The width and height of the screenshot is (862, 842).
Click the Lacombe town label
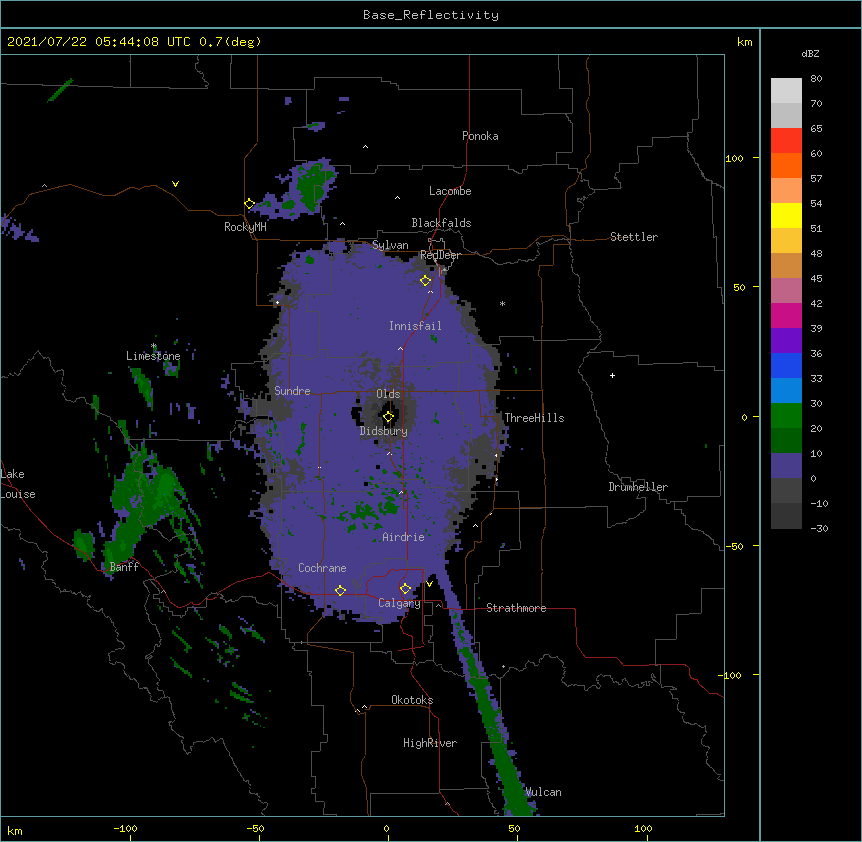[x=450, y=191]
